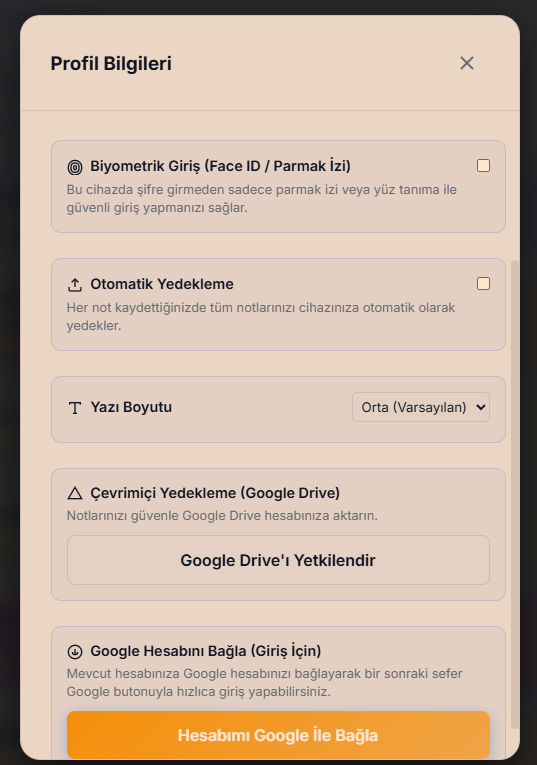Enable the Otomatik Yedekleme checkbox

pyautogui.click(x=483, y=284)
